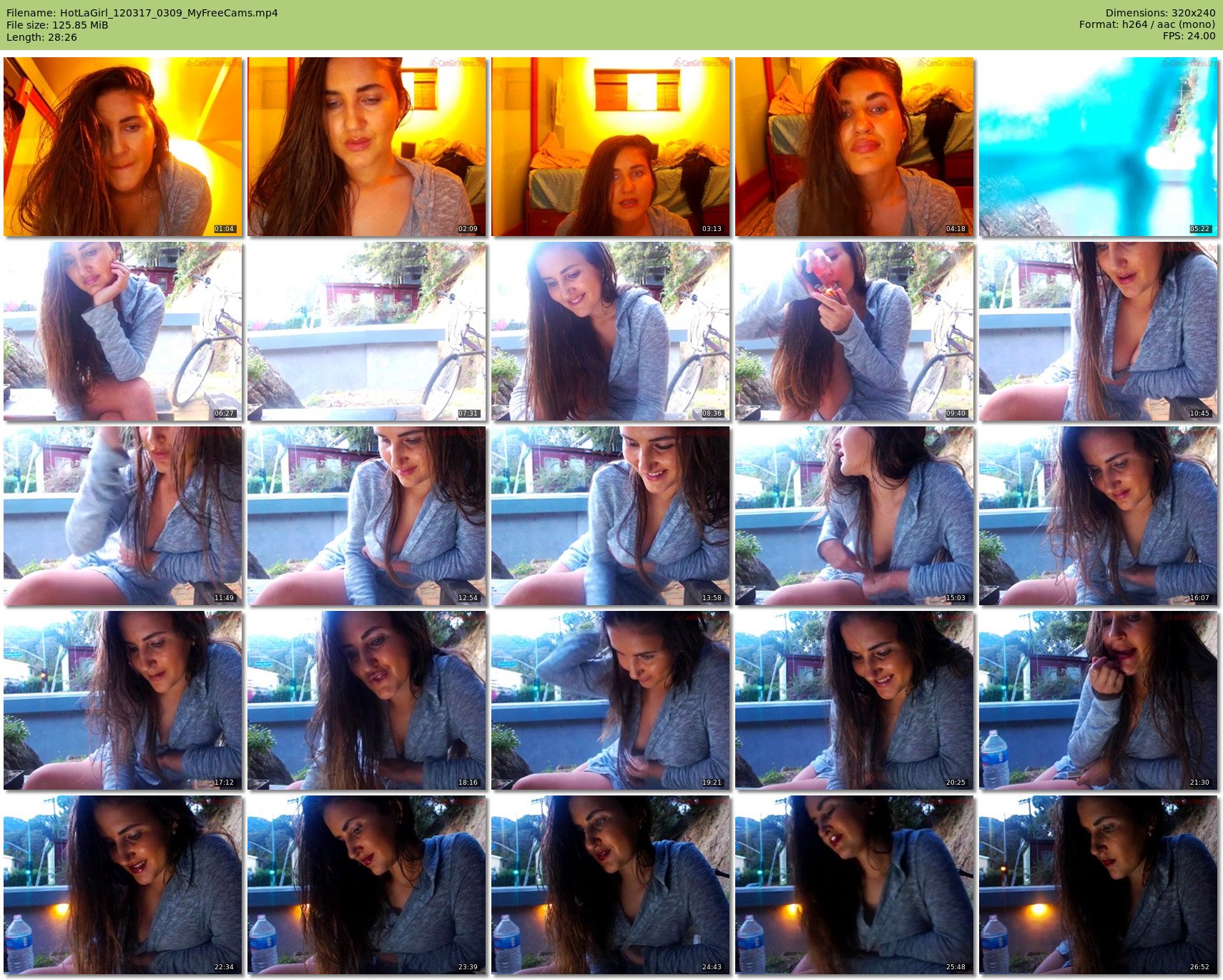Click the thumbnail stamped 21:30
The height and width of the screenshot is (980, 1223).
1099,700
